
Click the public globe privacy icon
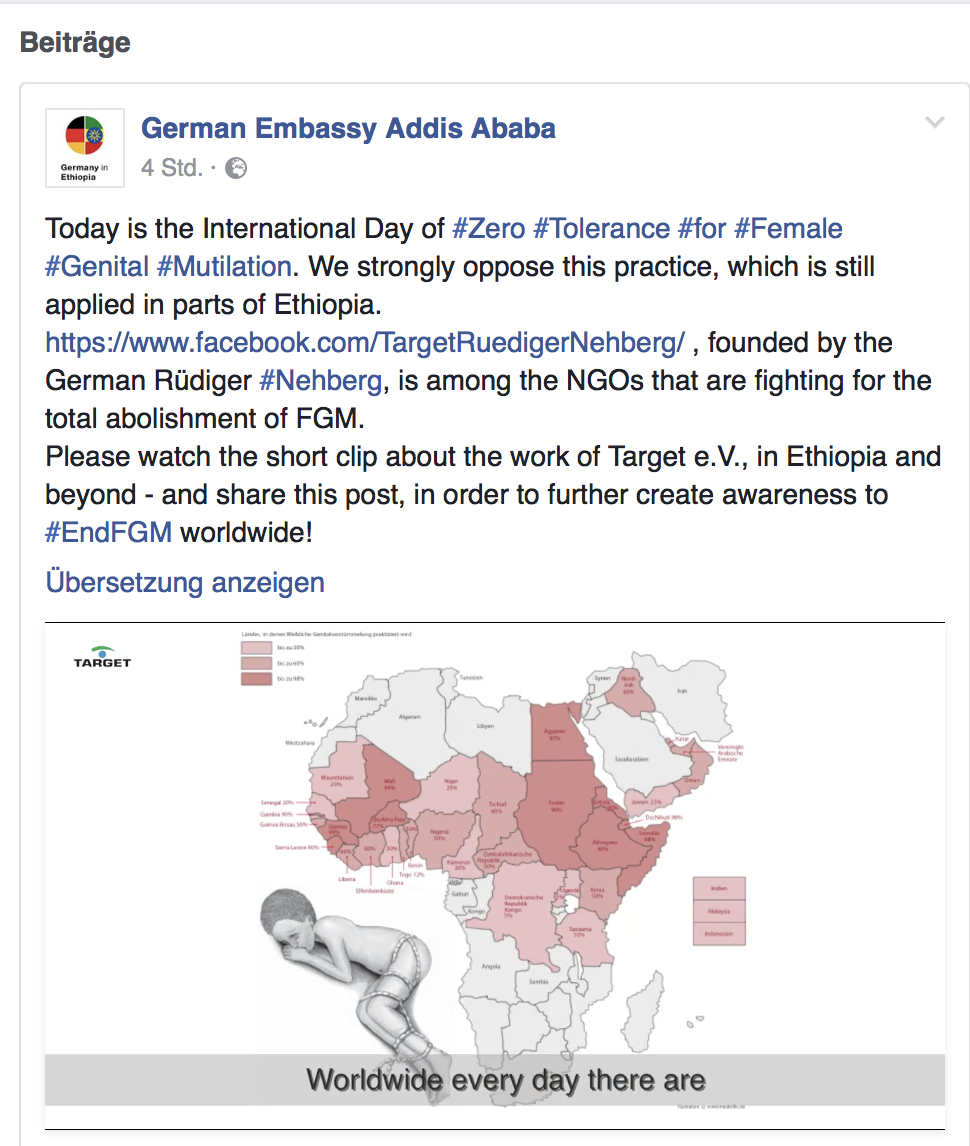(x=236, y=168)
